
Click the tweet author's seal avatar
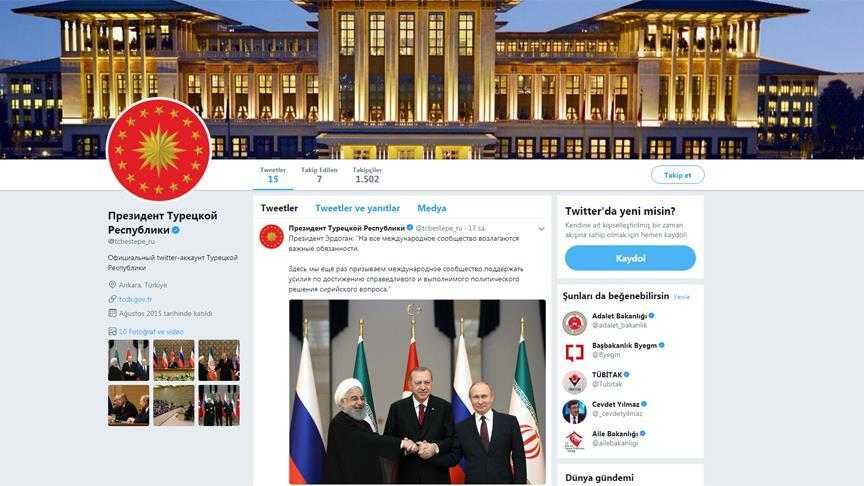tap(272, 237)
